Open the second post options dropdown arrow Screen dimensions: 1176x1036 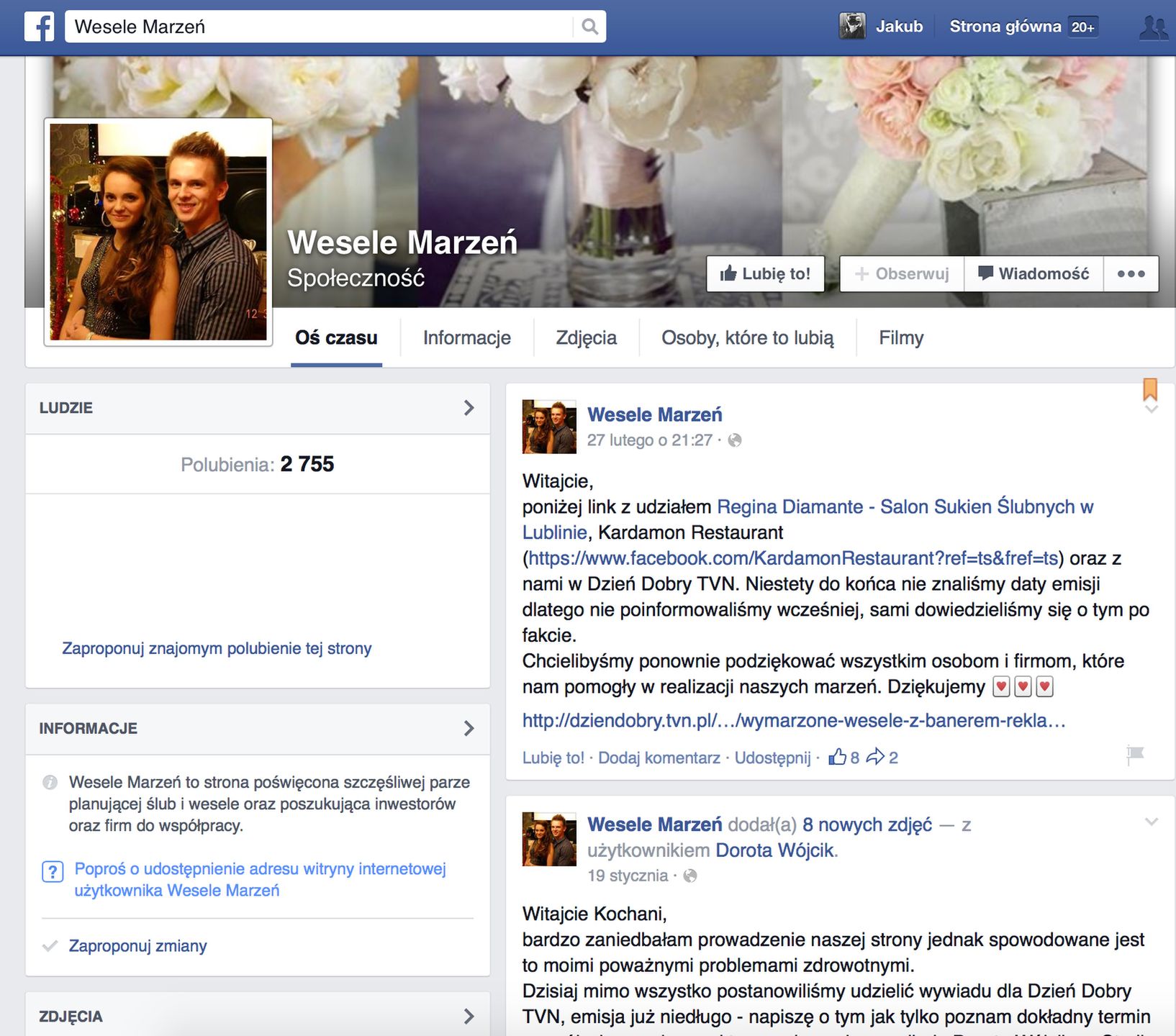click(x=1151, y=822)
